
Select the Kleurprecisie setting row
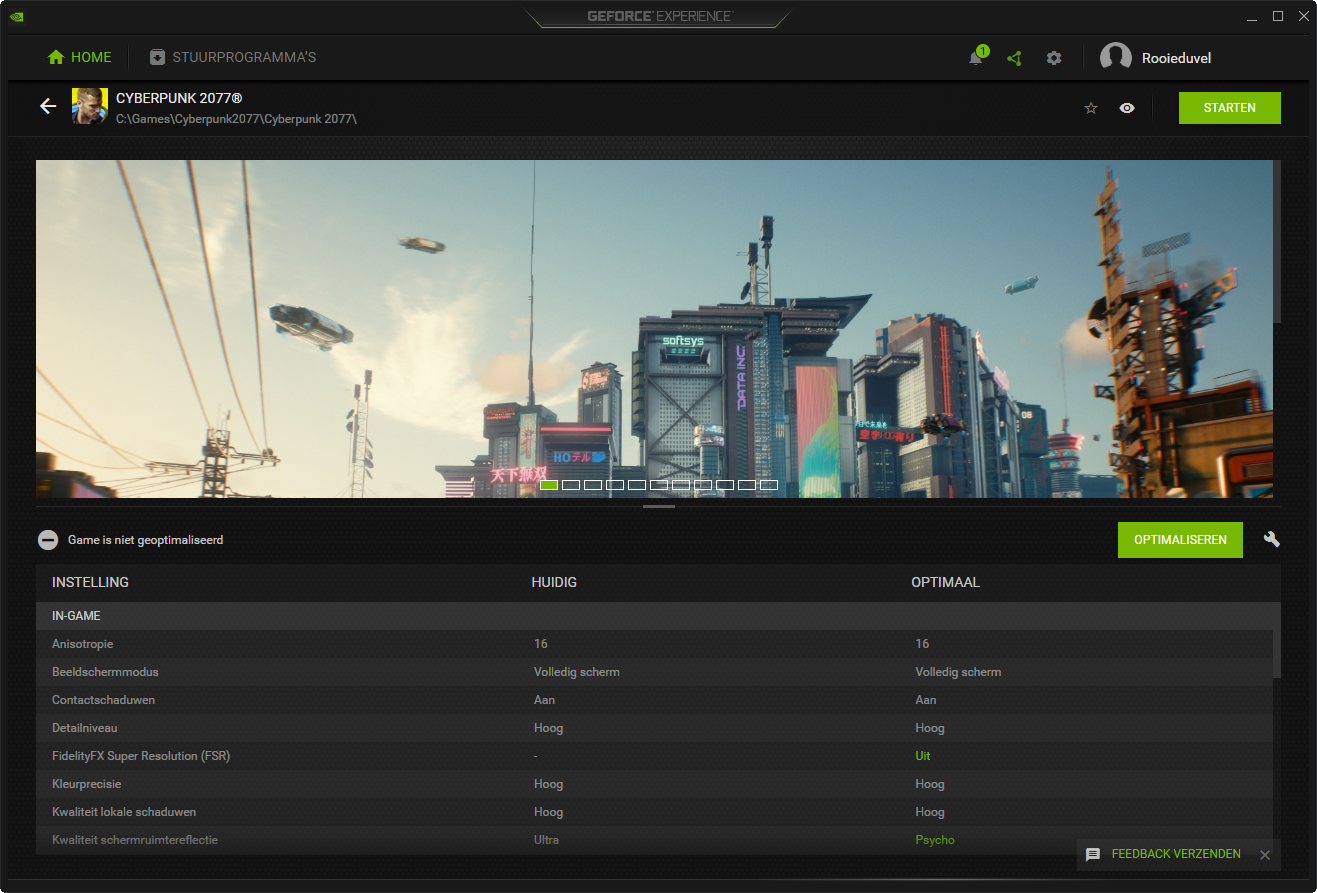(654, 784)
